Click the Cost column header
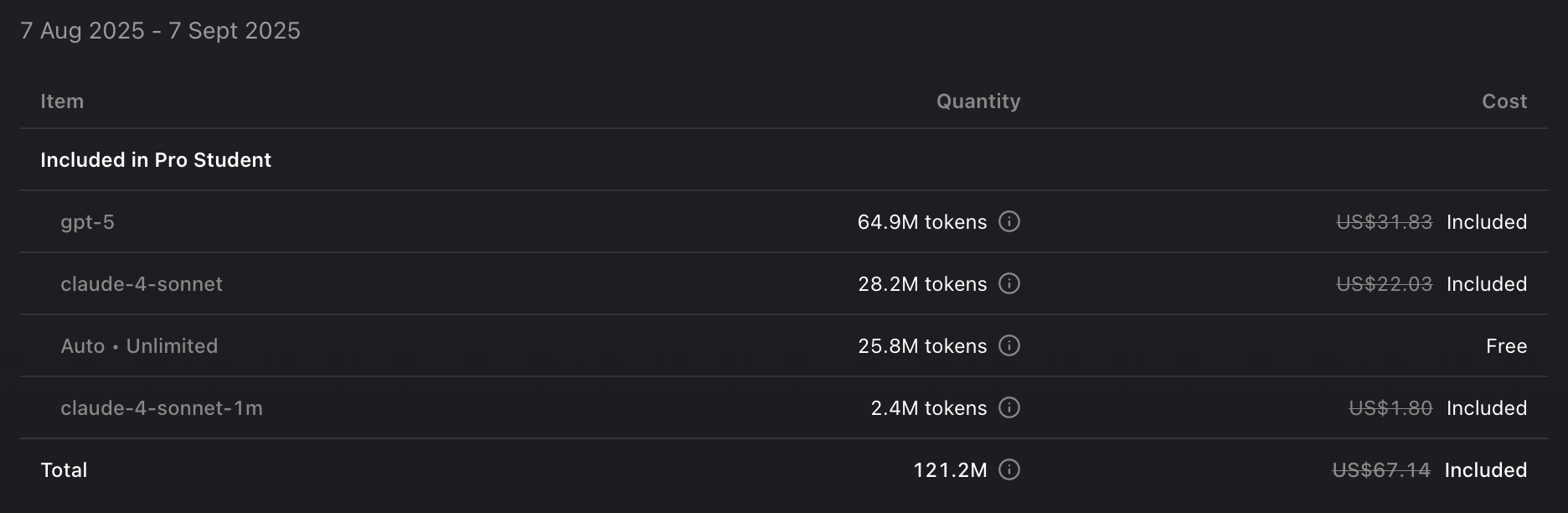1568x513 pixels. click(1504, 101)
